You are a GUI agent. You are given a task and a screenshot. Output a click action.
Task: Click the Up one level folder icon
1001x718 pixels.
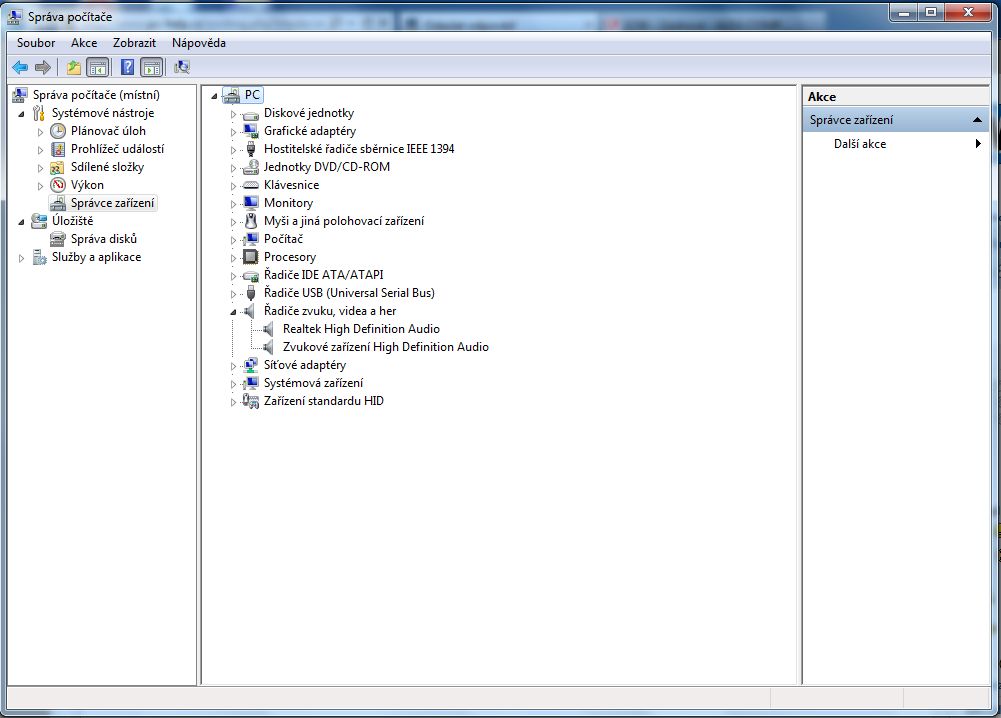pyautogui.click(x=74, y=67)
